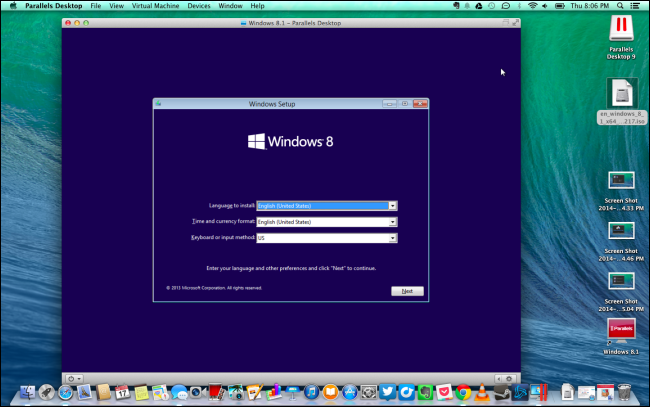Click the Evernote menu bar icon
Screen dimensions: 650x407
456,6
